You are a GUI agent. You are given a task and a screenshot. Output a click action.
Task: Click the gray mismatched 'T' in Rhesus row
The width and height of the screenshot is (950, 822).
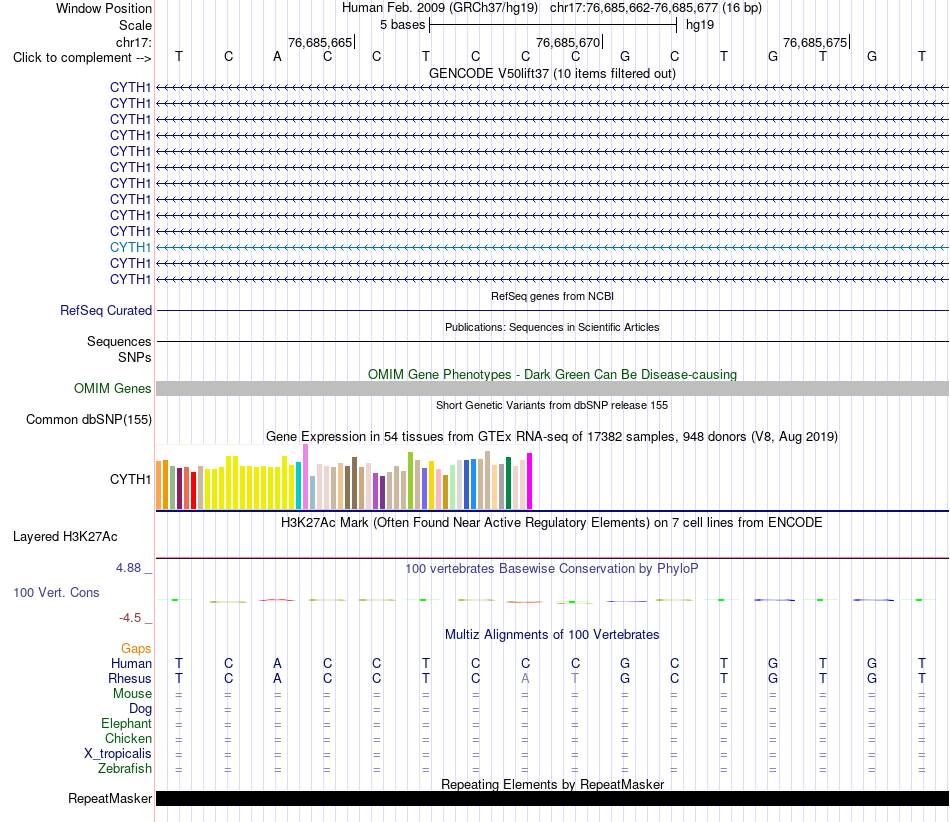pos(575,678)
